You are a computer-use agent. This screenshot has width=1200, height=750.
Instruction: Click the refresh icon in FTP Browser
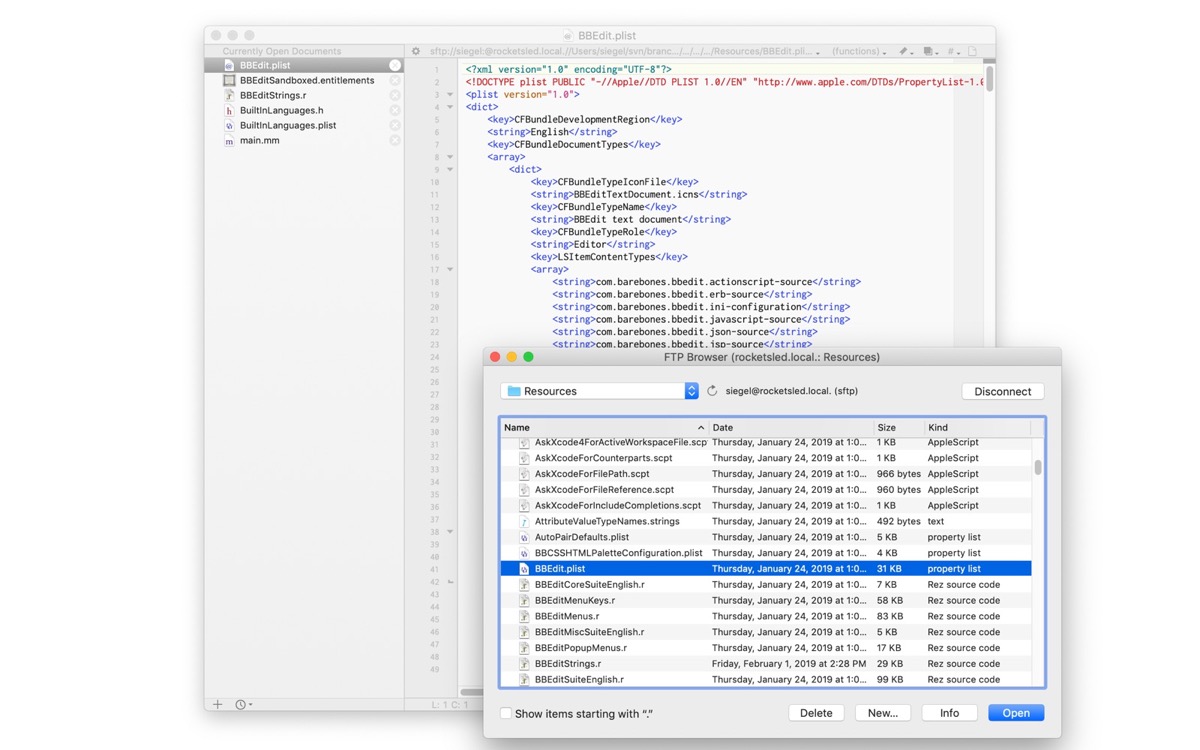point(712,391)
